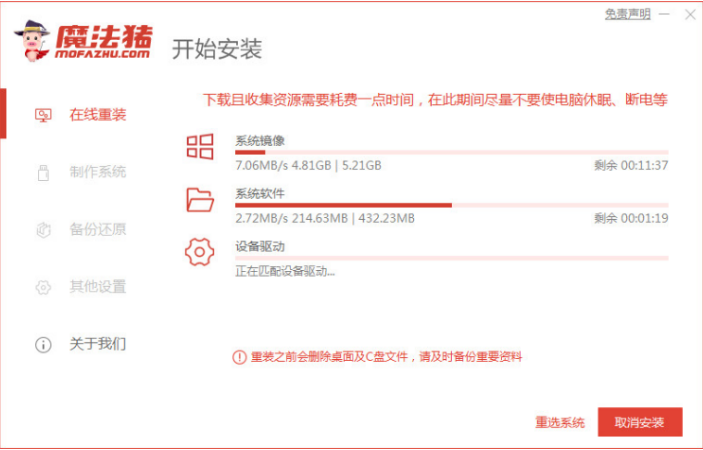The image size is (703, 450).
Task: Click the 系统软件 download progress bar
Action: [x=451, y=205]
